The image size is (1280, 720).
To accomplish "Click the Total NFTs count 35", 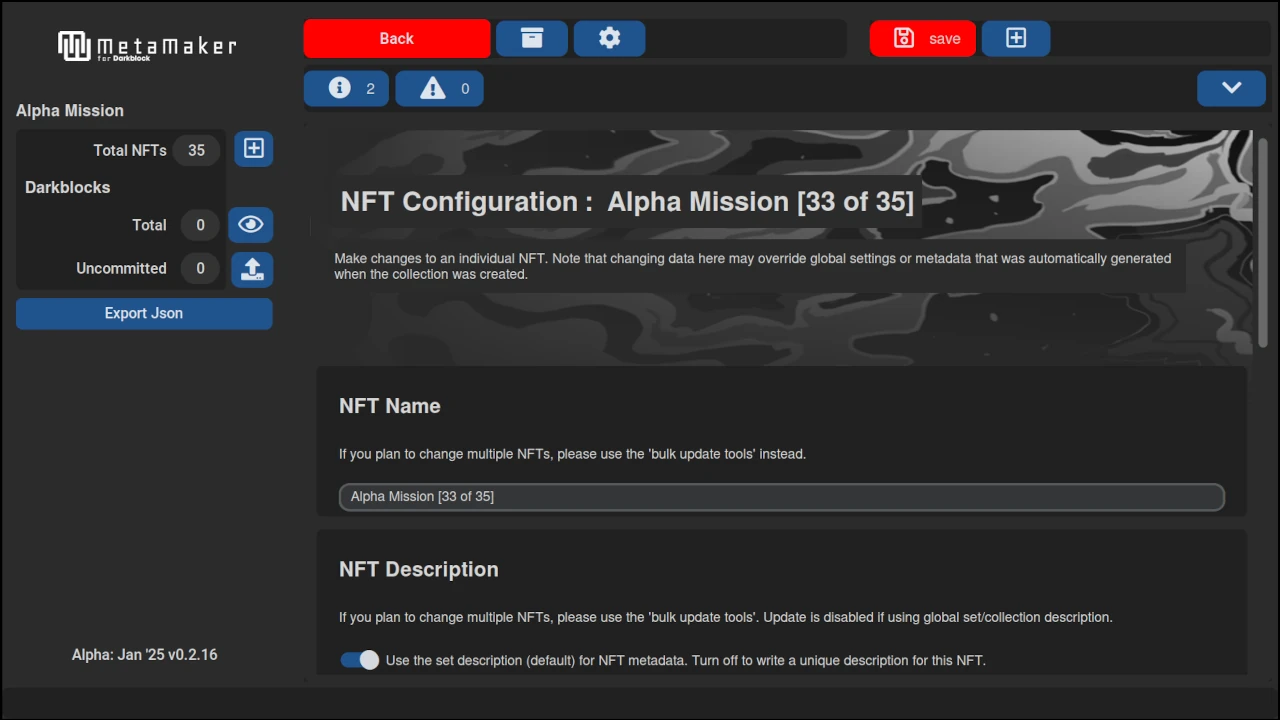I will point(196,150).
